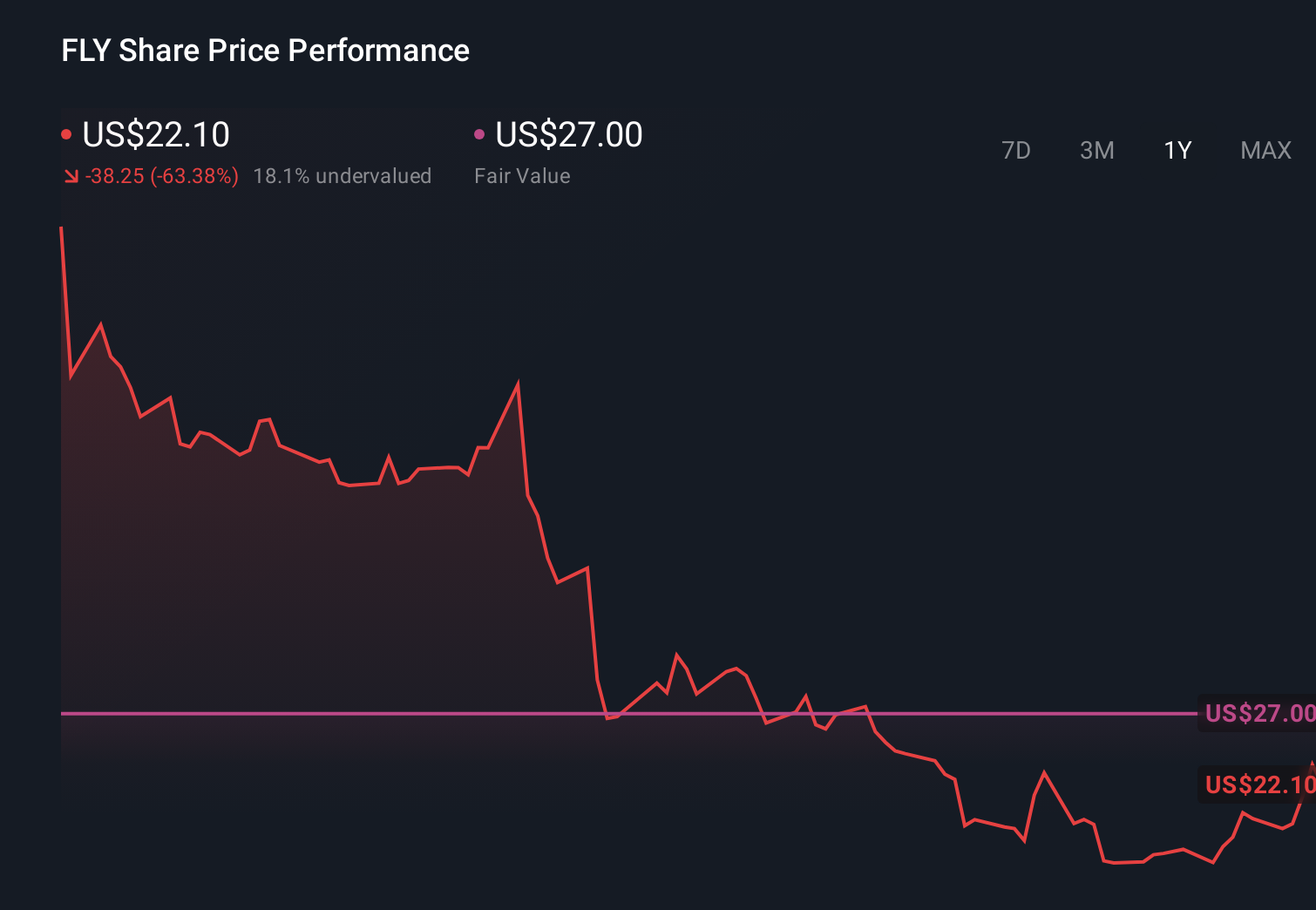Viewport: 1316px width, 910px height.
Task: Click the red downward arrow indicator
Action: 71,176
